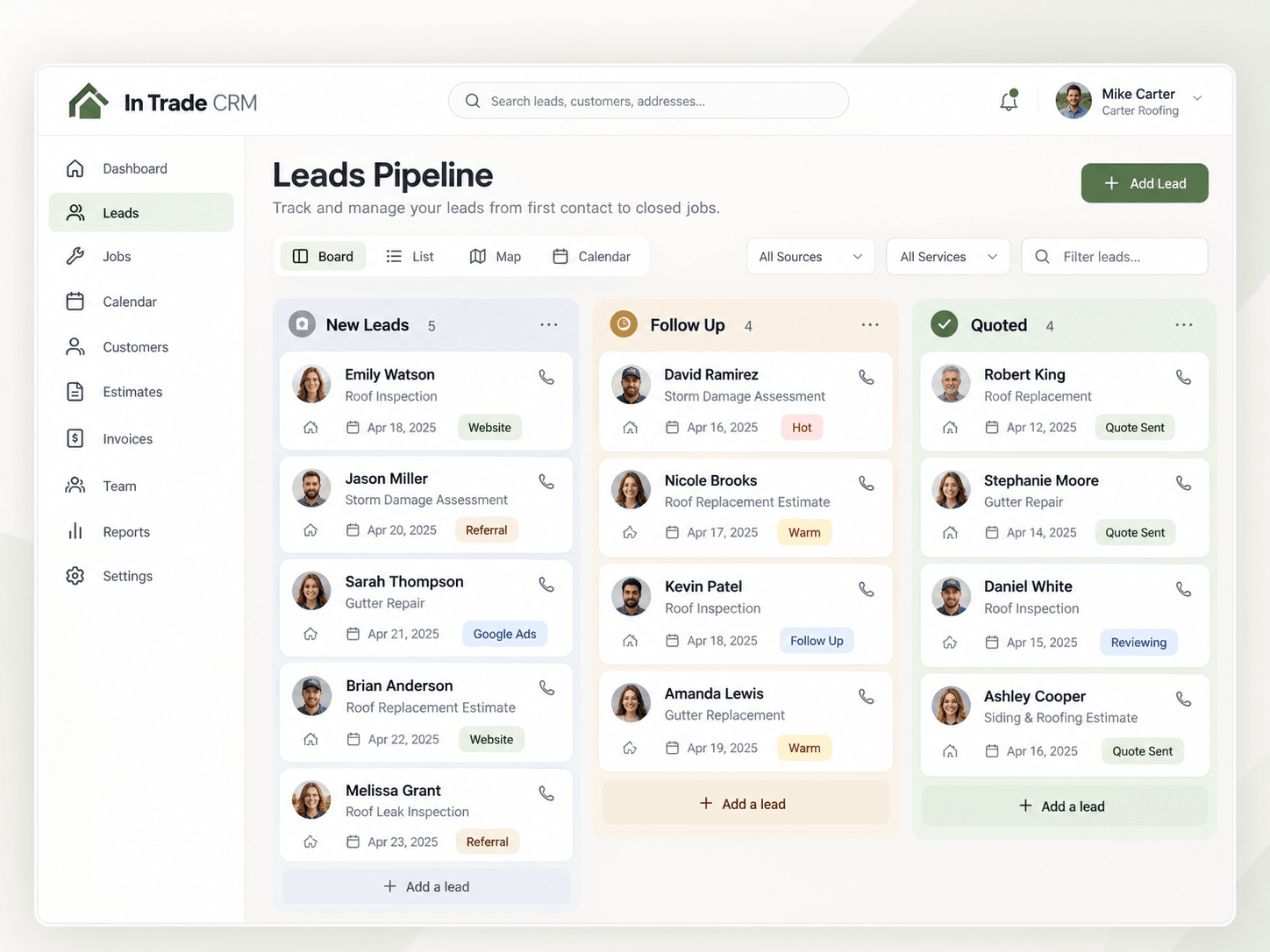Viewport: 1270px width, 952px height.
Task: Call Ashley Cooper via phone icon
Action: (x=1183, y=699)
